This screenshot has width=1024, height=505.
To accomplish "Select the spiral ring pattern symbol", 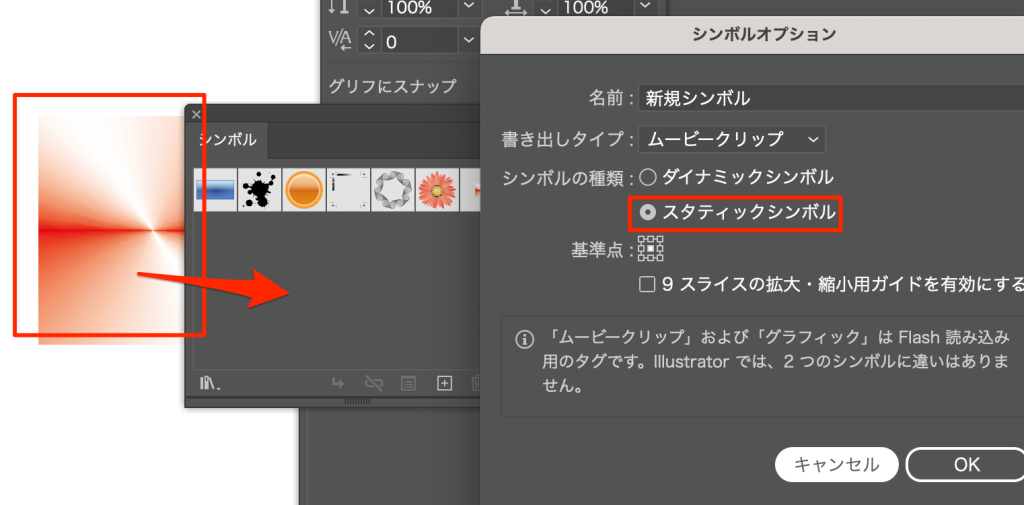I will pyautogui.click(x=393, y=189).
